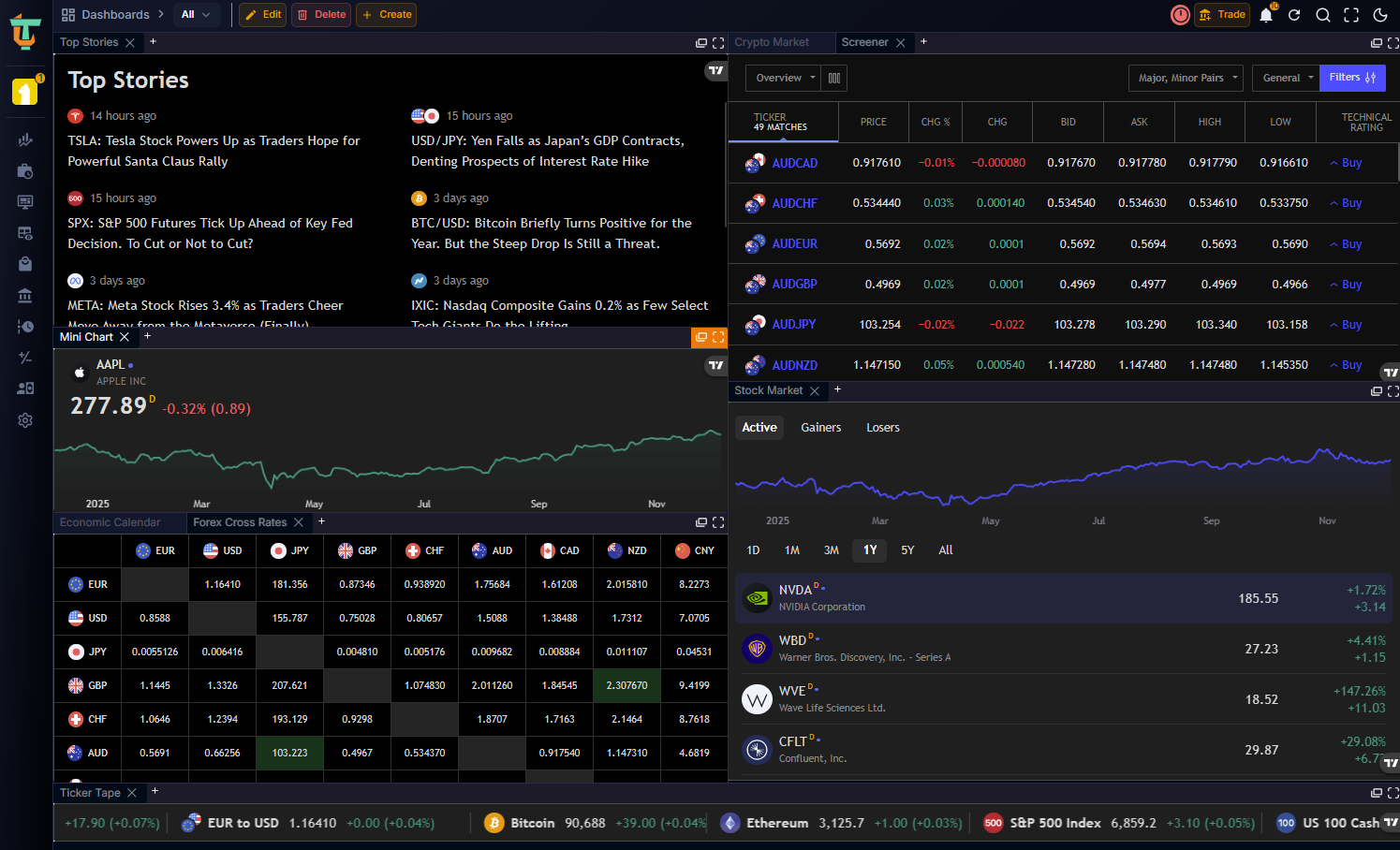Open the settings gear in the sidebar
The image size is (1400, 850).
pyautogui.click(x=25, y=420)
